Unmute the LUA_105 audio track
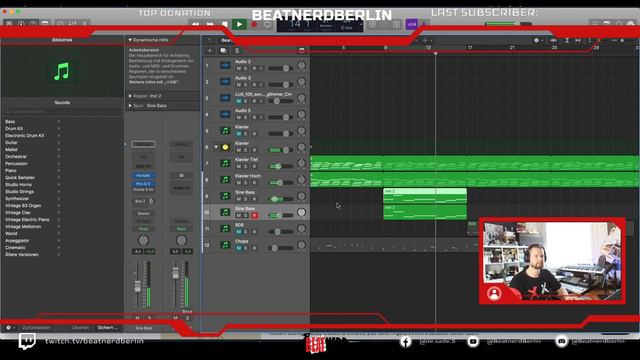The image size is (640, 360). pyautogui.click(x=239, y=101)
